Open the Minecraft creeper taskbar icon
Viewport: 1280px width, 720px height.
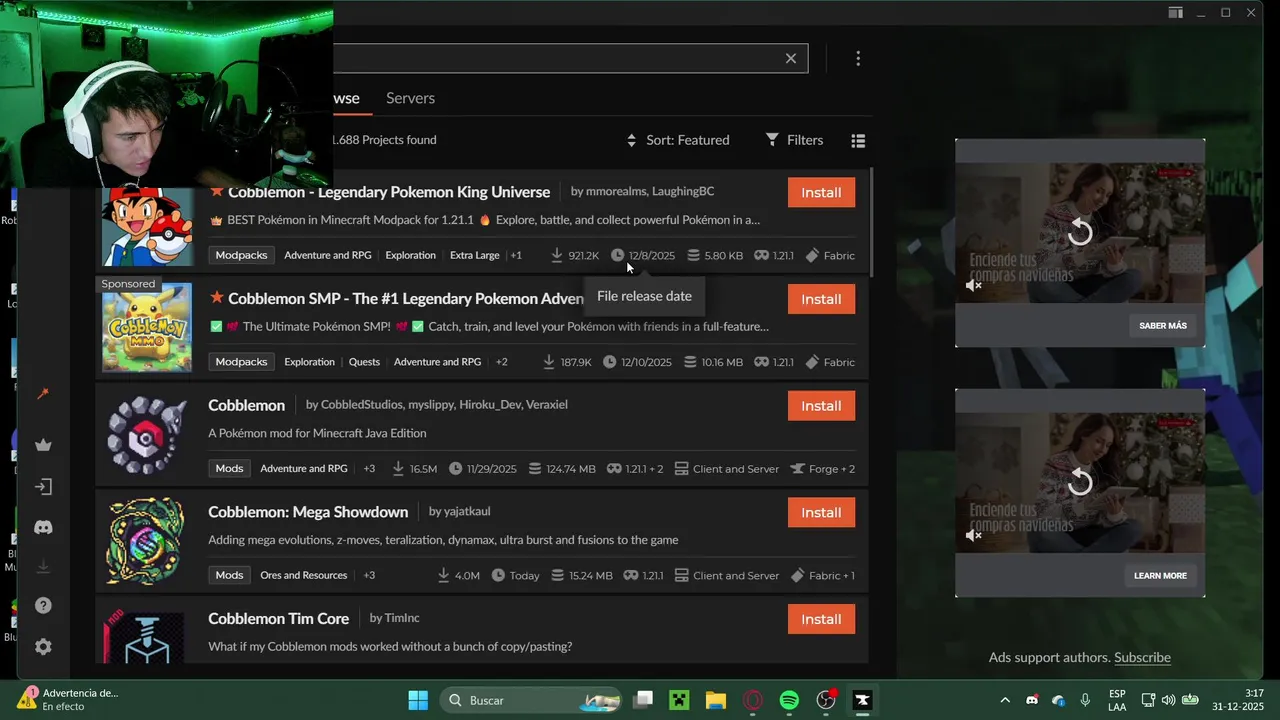click(x=680, y=700)
